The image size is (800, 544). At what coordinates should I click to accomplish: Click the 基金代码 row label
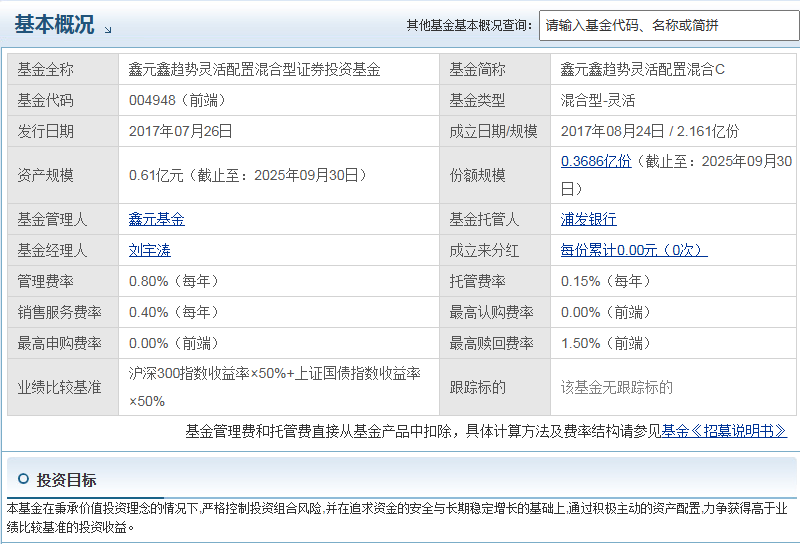point(45,101)
